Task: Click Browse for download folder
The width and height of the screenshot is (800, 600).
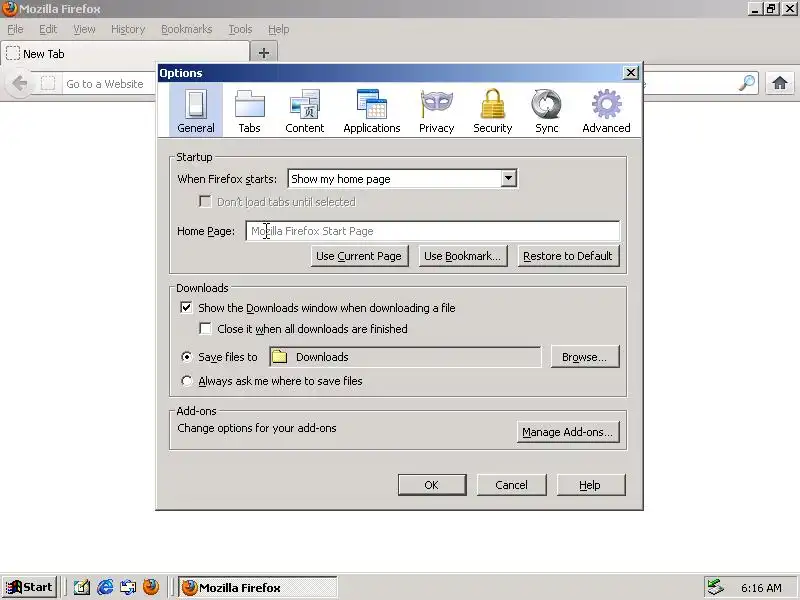Action: (585, 357)
